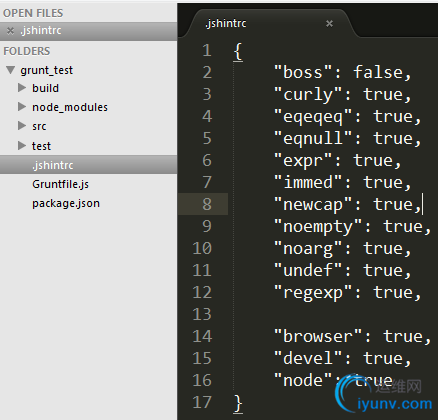
Task: Click the "noarg" key
Action: (308, 249)
